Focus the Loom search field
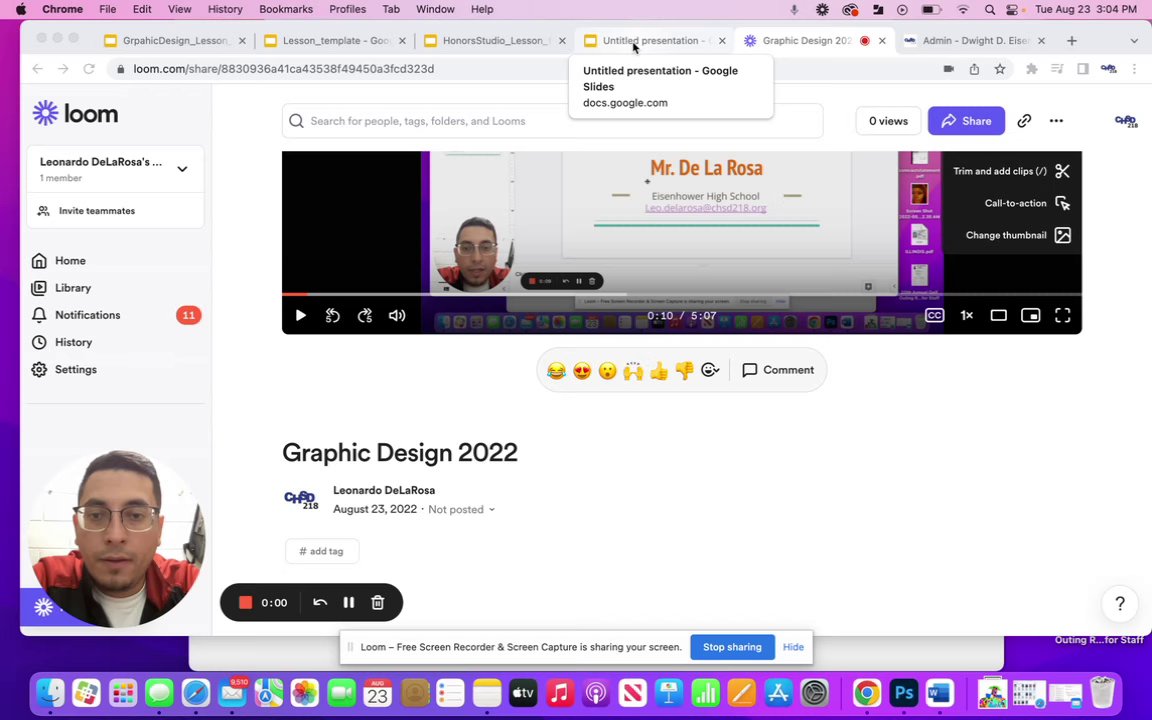 (x=552, y=121)
